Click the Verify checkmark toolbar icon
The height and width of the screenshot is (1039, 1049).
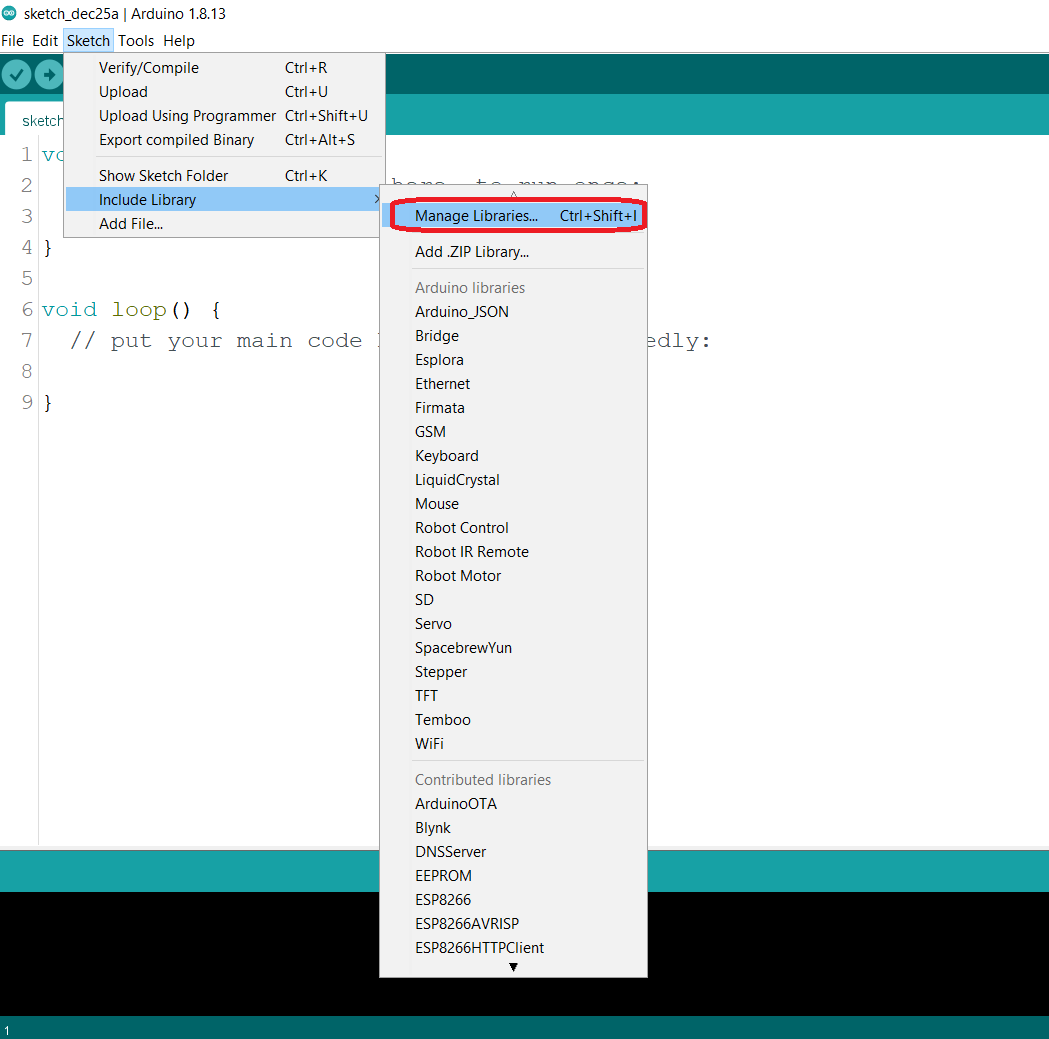click(17, 74)
